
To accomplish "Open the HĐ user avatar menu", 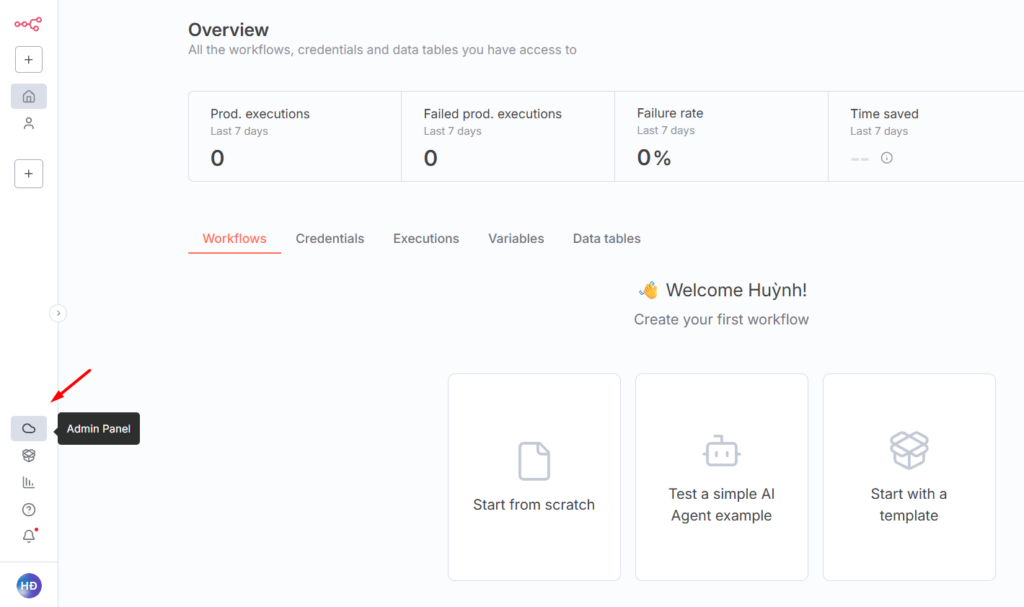I will (29, 586).
